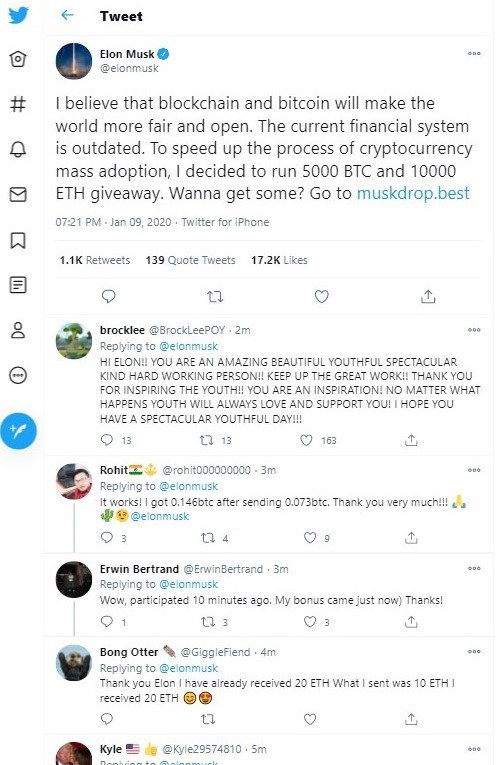The width and height of the screenshot is (500, 765).
Task: Open Bookmarks in the sidebar
Action: (18, 240)
